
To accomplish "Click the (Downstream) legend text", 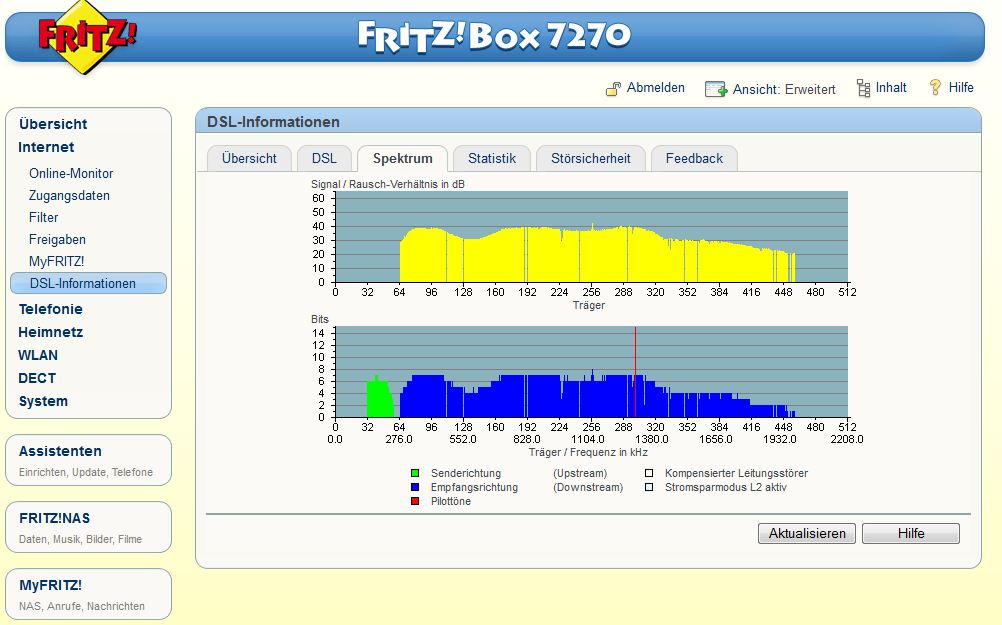I will click(x=588, y=488).
